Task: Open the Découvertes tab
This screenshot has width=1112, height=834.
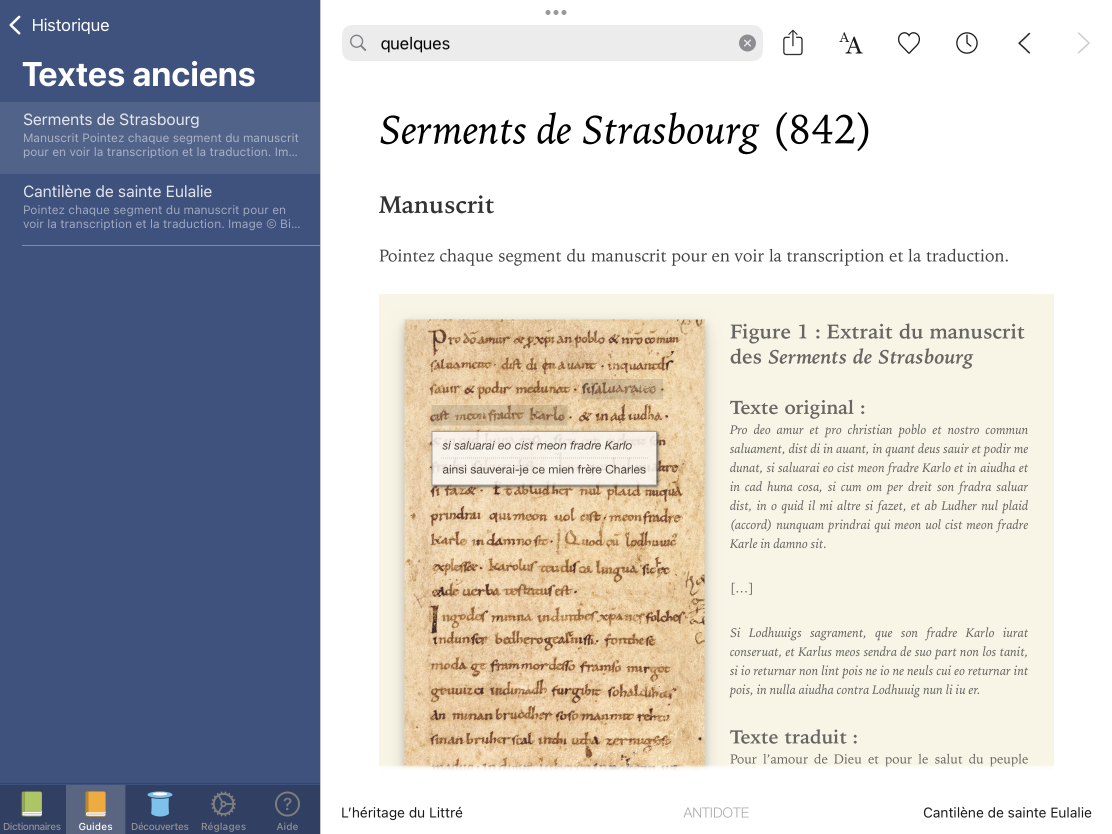Action: [x=160, y=810]
